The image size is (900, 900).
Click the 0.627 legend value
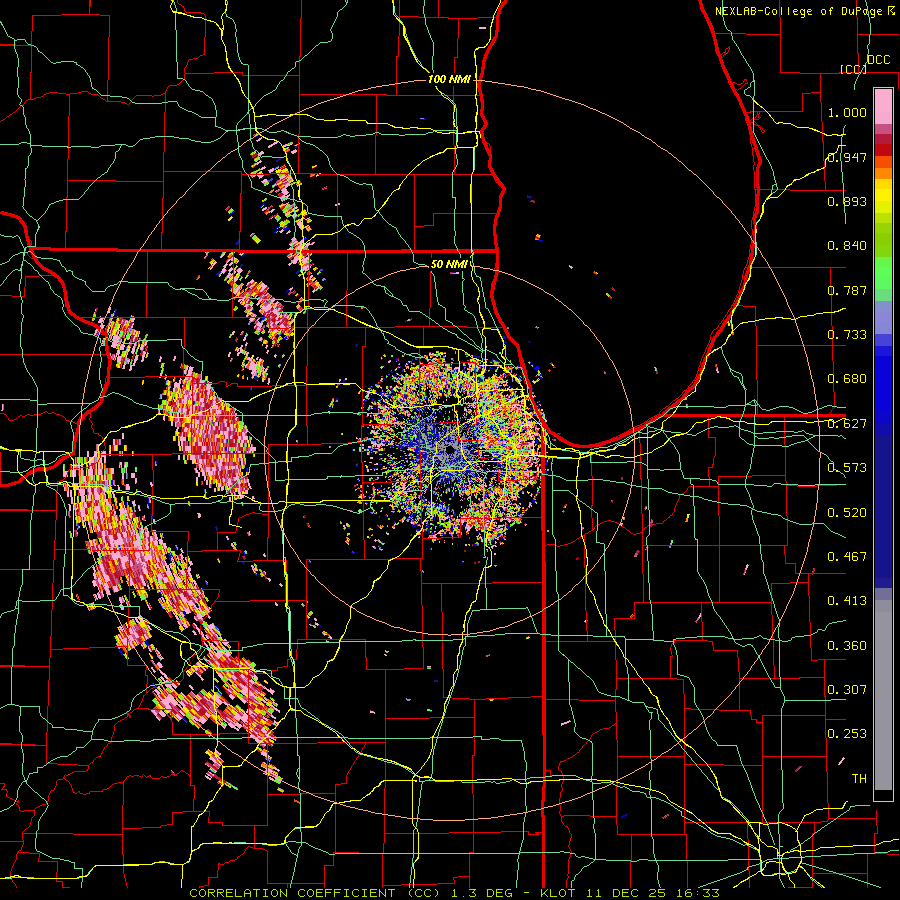pos(847,424)
